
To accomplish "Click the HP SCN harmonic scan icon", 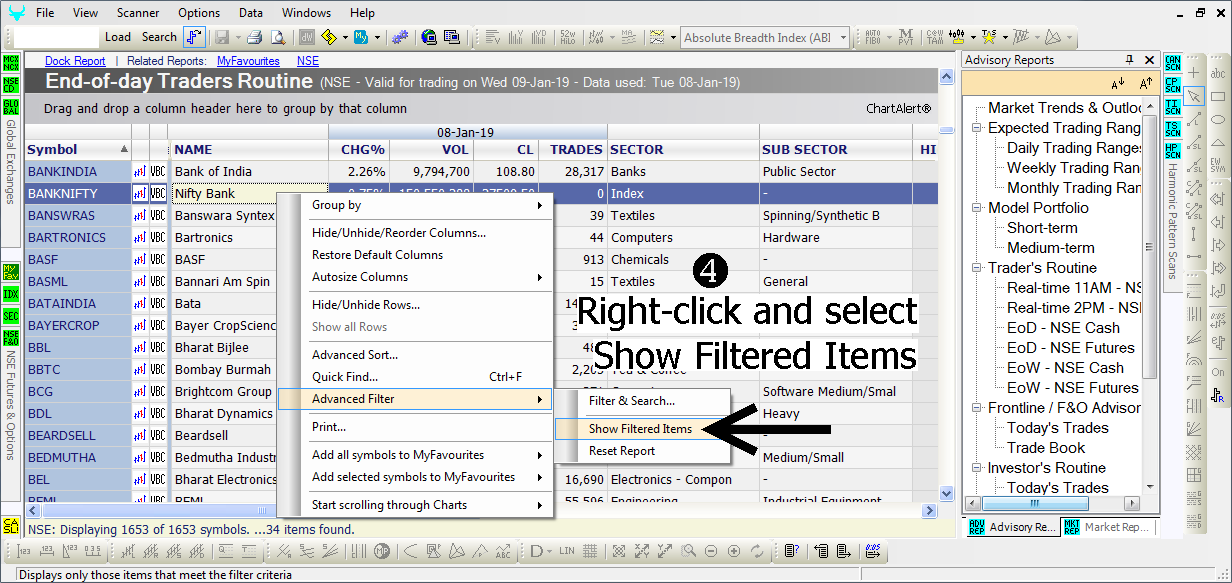I will (x=1173, y=151).
